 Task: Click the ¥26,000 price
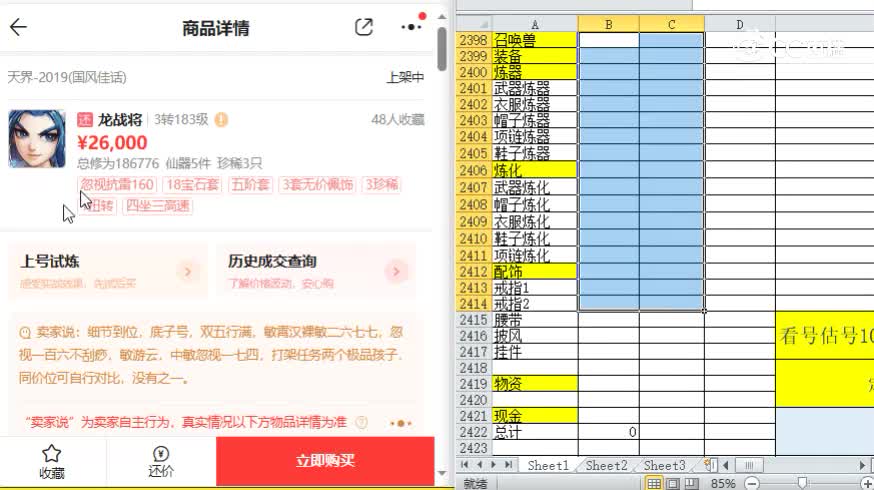click(112, 143)
